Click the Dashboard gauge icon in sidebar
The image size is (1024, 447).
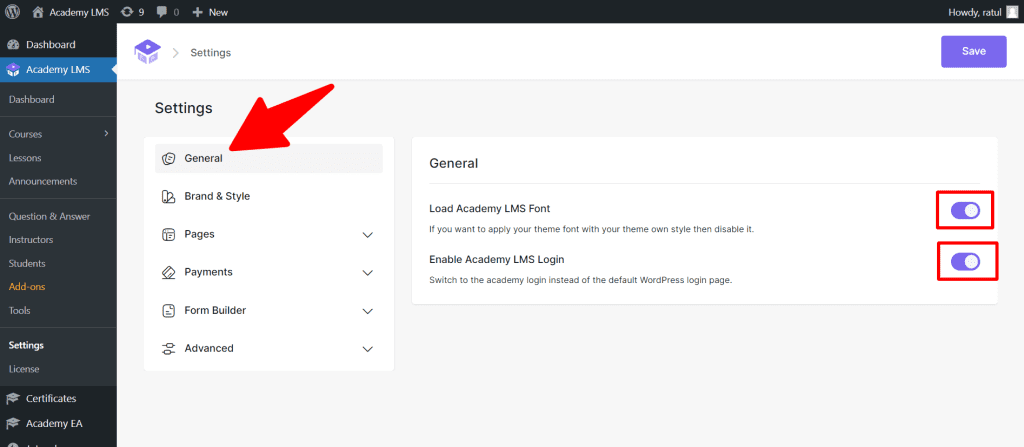click(x=13, y=45)
